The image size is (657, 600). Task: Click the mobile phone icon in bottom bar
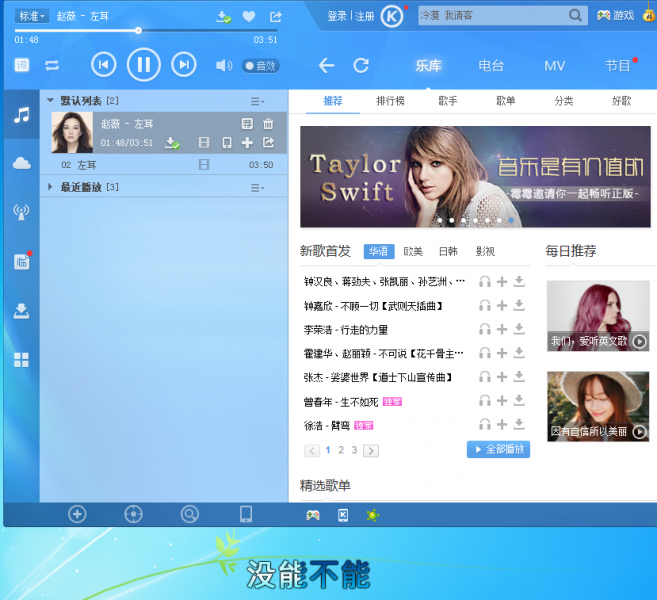click(245, 514)
